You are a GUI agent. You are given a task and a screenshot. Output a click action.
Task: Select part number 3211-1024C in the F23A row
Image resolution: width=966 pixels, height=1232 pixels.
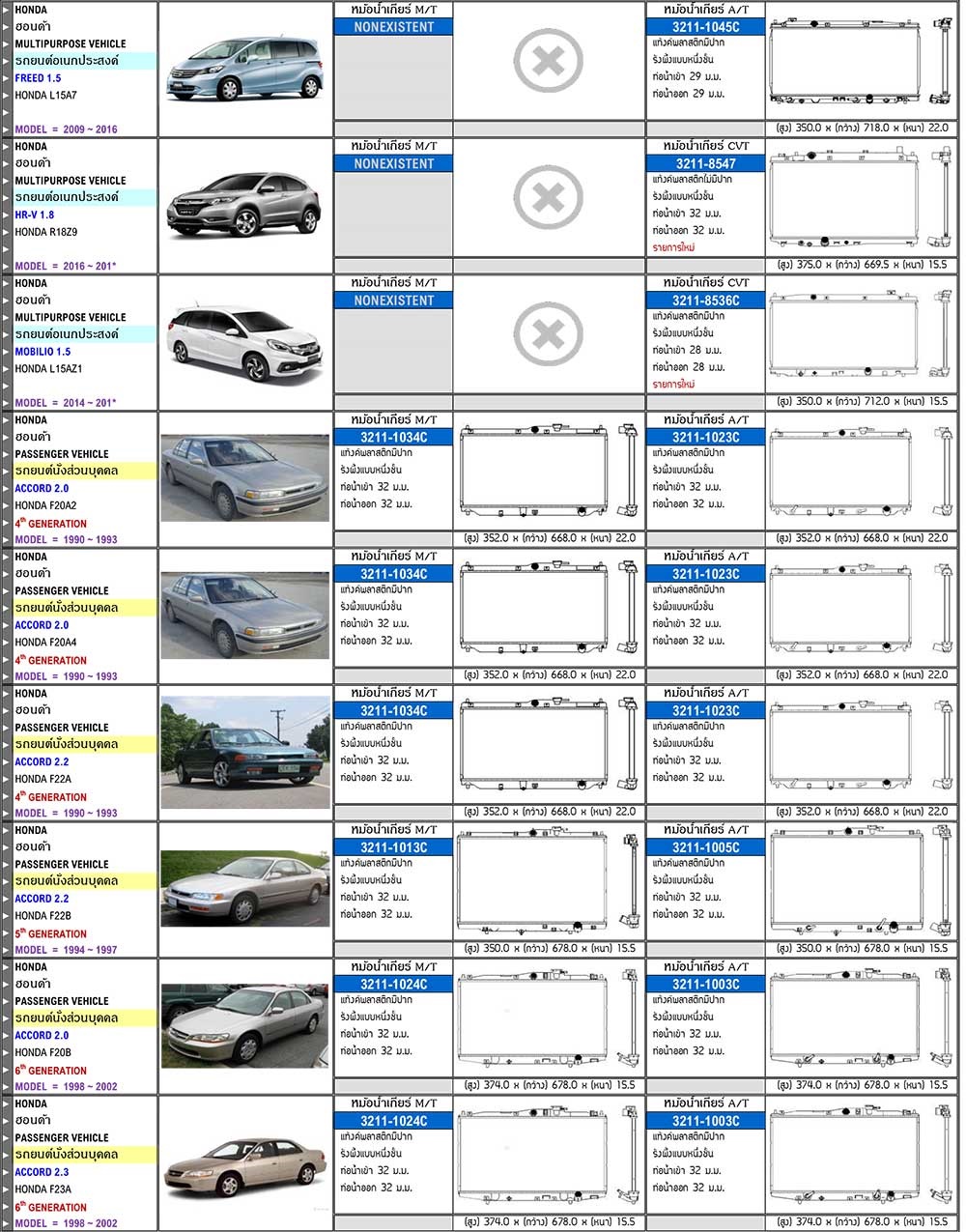click(x=394, y=1121)
